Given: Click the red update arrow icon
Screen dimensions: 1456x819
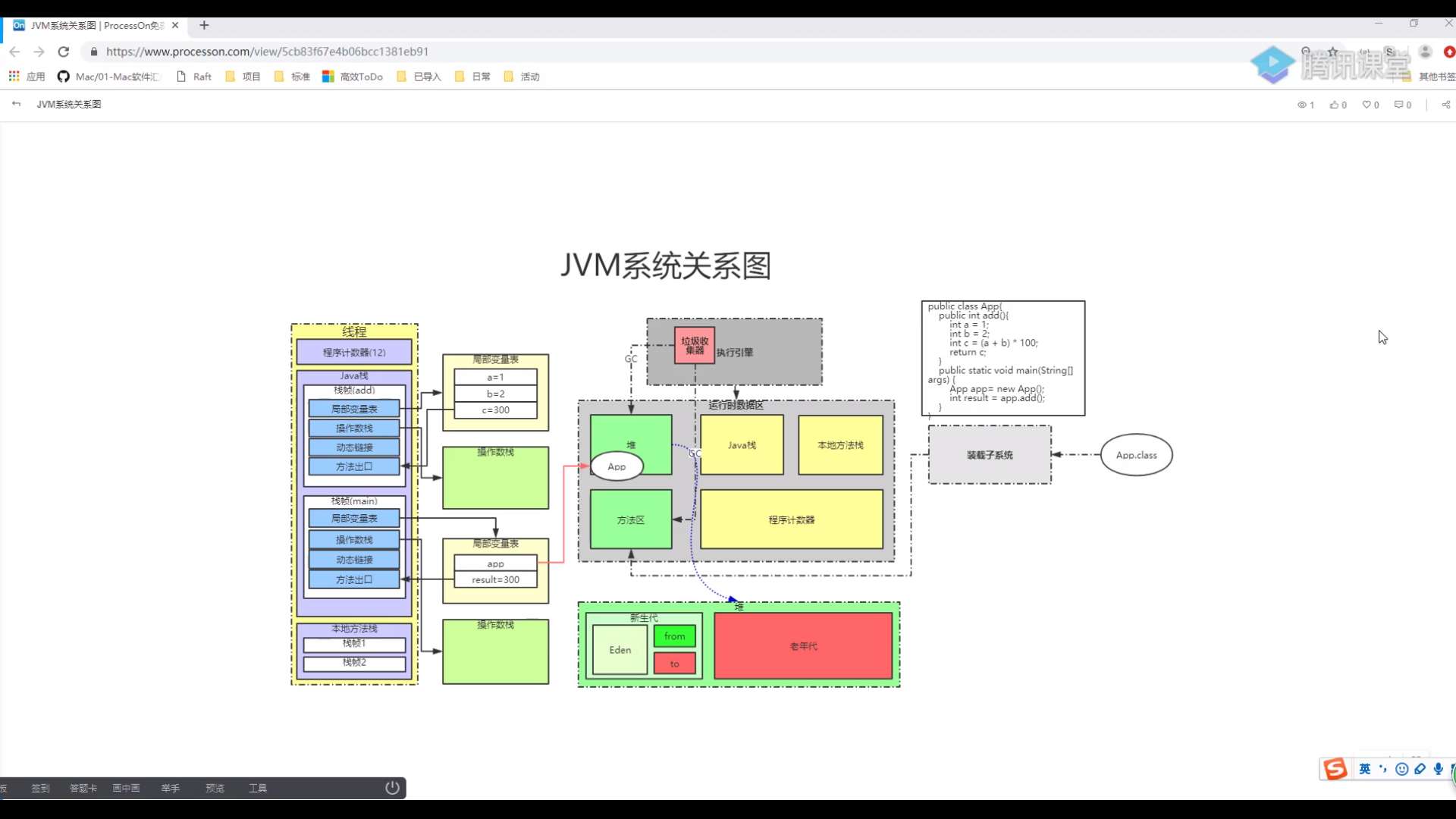Looking at the screenshot, I should (x=1450, y=52).
